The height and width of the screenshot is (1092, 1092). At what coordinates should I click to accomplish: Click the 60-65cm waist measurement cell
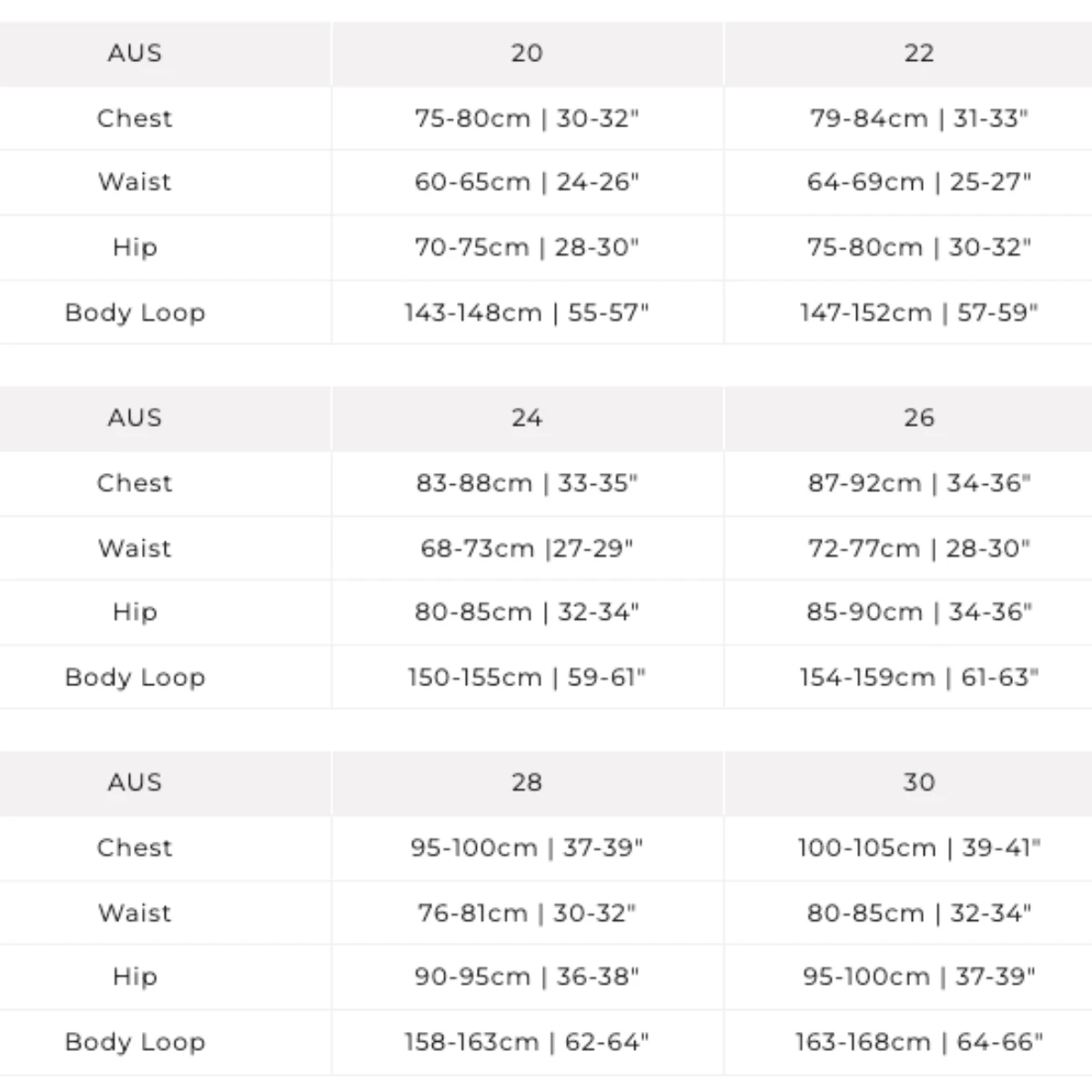(527, 182)
